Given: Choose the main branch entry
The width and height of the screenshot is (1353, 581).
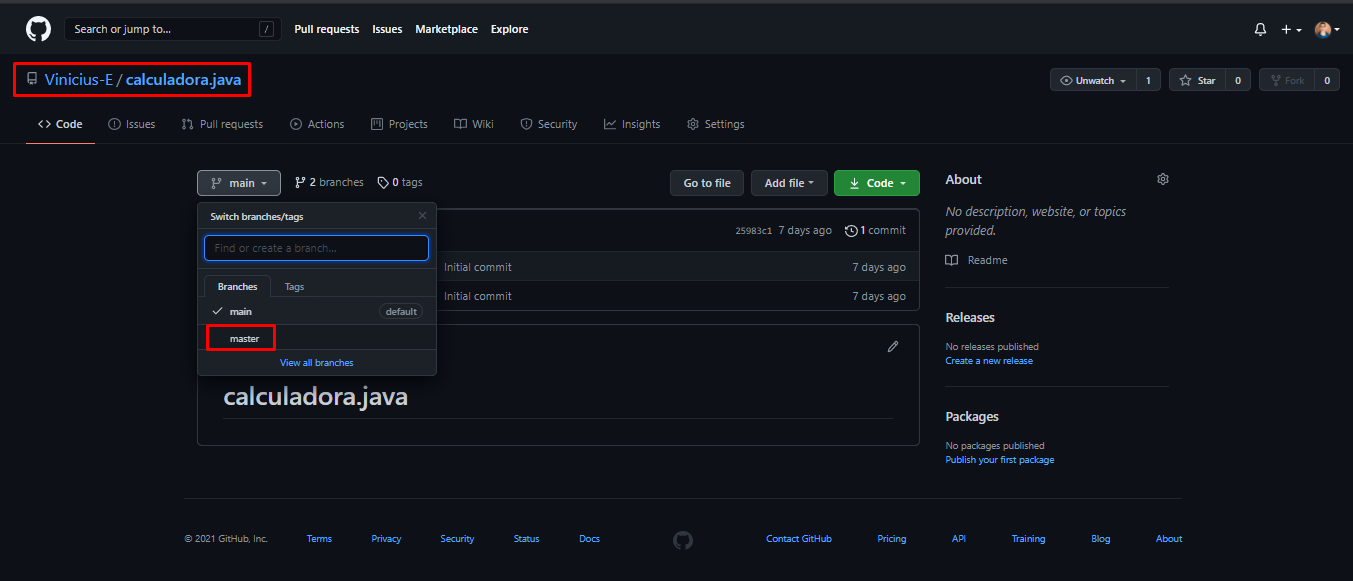Looking at the screenshot, I should point(316,311).
